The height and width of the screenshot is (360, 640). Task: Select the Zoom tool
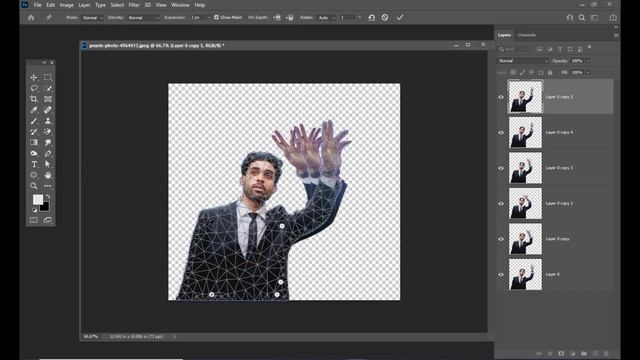(x=34, y=186)
